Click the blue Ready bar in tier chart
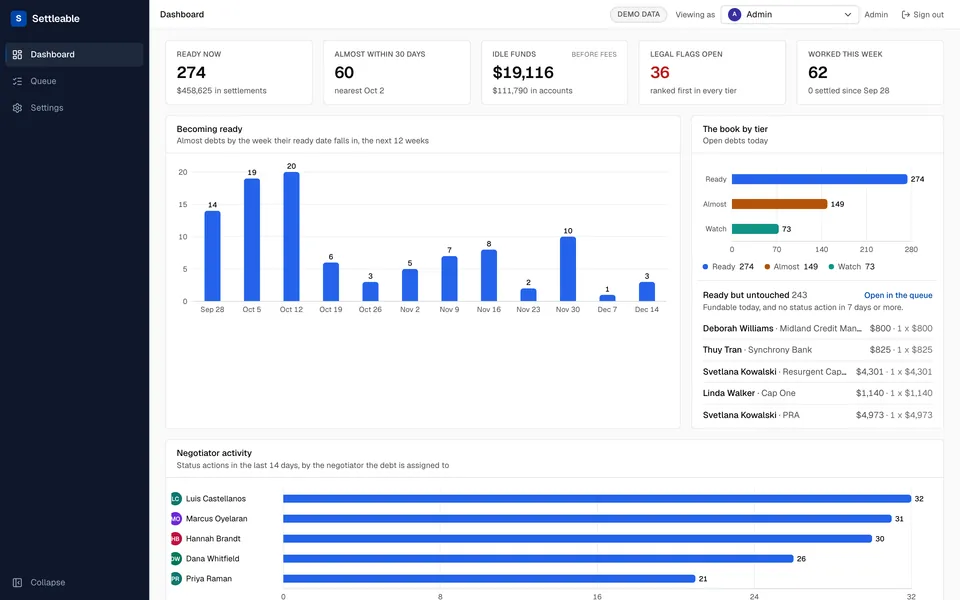Image resolution: width=960 pixels, height=600 pixels. coord(819,179)
